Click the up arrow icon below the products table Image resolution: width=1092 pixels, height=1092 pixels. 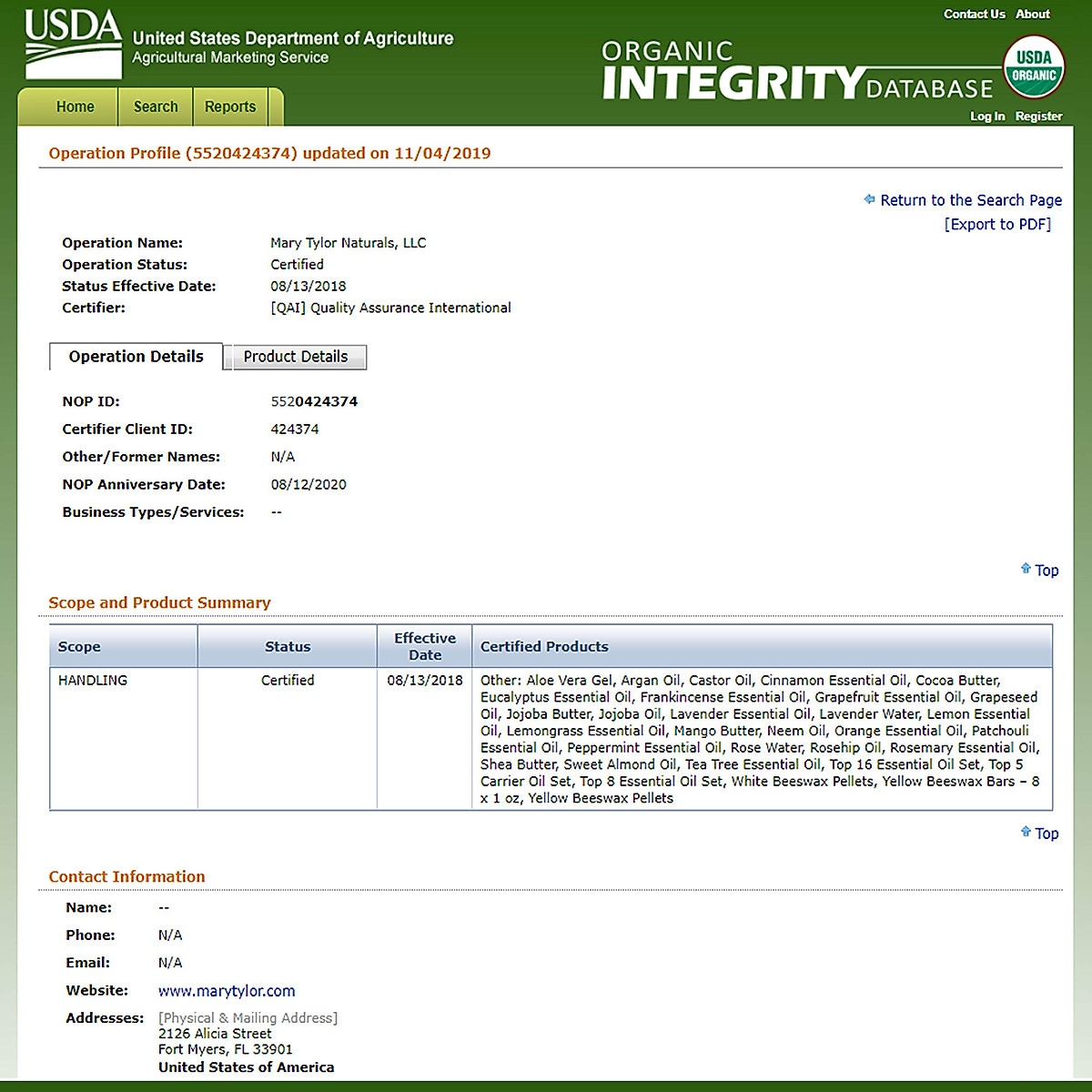[x=1026, y=832]
